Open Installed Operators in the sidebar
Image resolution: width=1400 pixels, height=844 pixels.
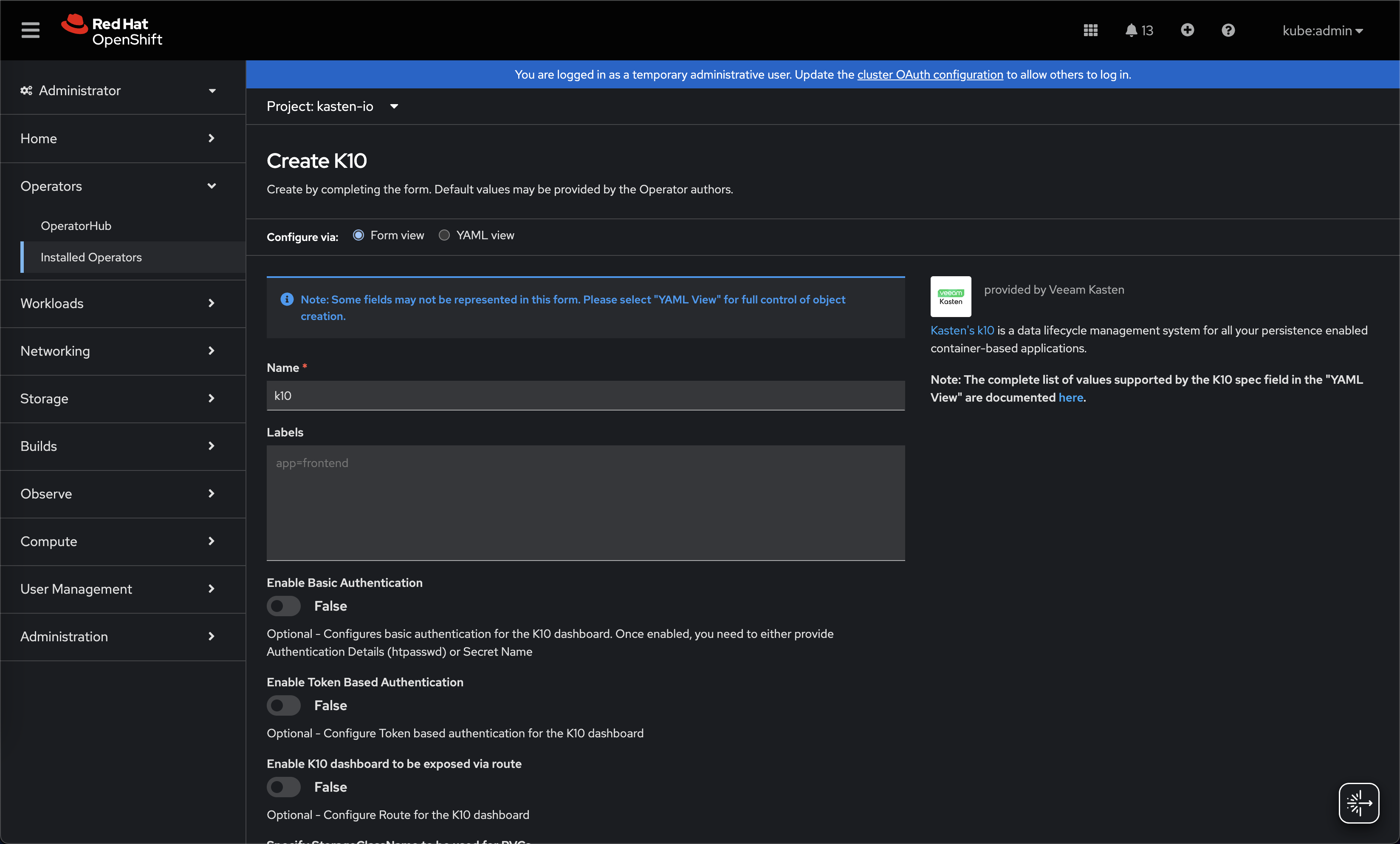coord(133,257)
